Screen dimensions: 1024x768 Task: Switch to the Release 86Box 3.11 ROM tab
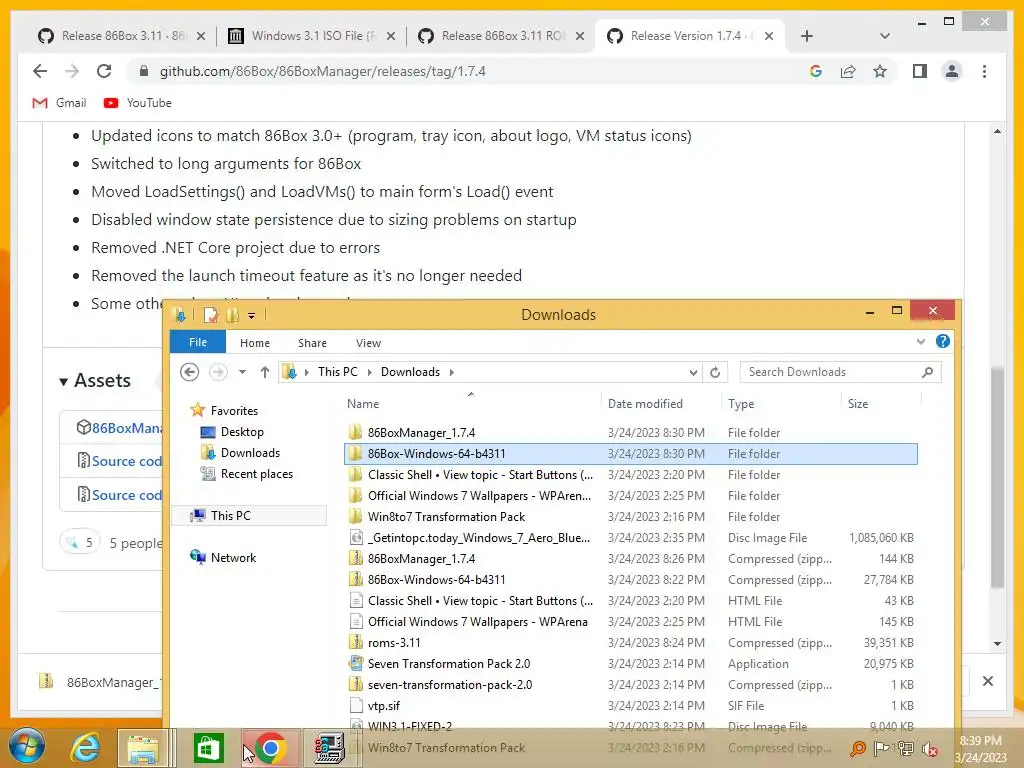(x=501, y=36)
